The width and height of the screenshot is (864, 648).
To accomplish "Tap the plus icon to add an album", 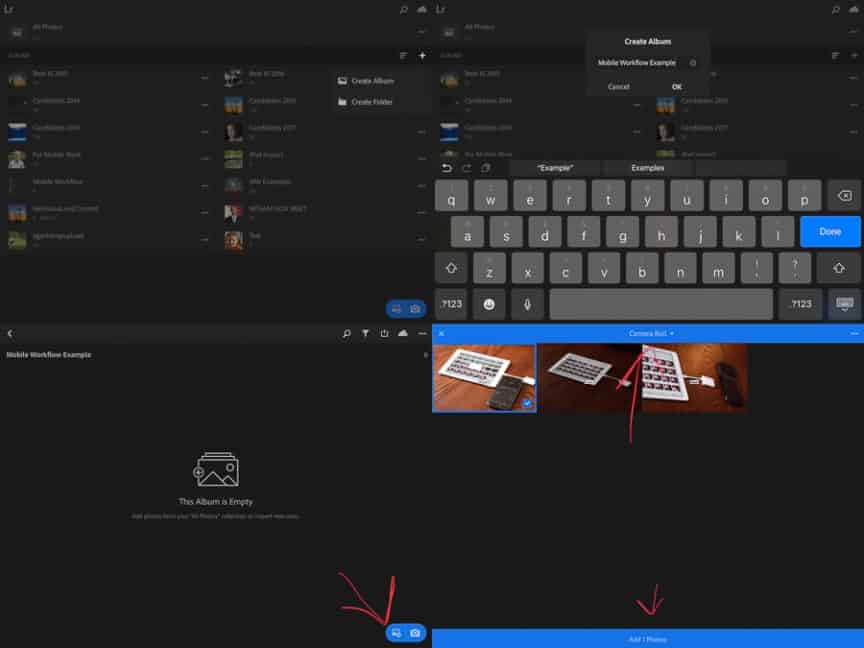I will point(420,55).
